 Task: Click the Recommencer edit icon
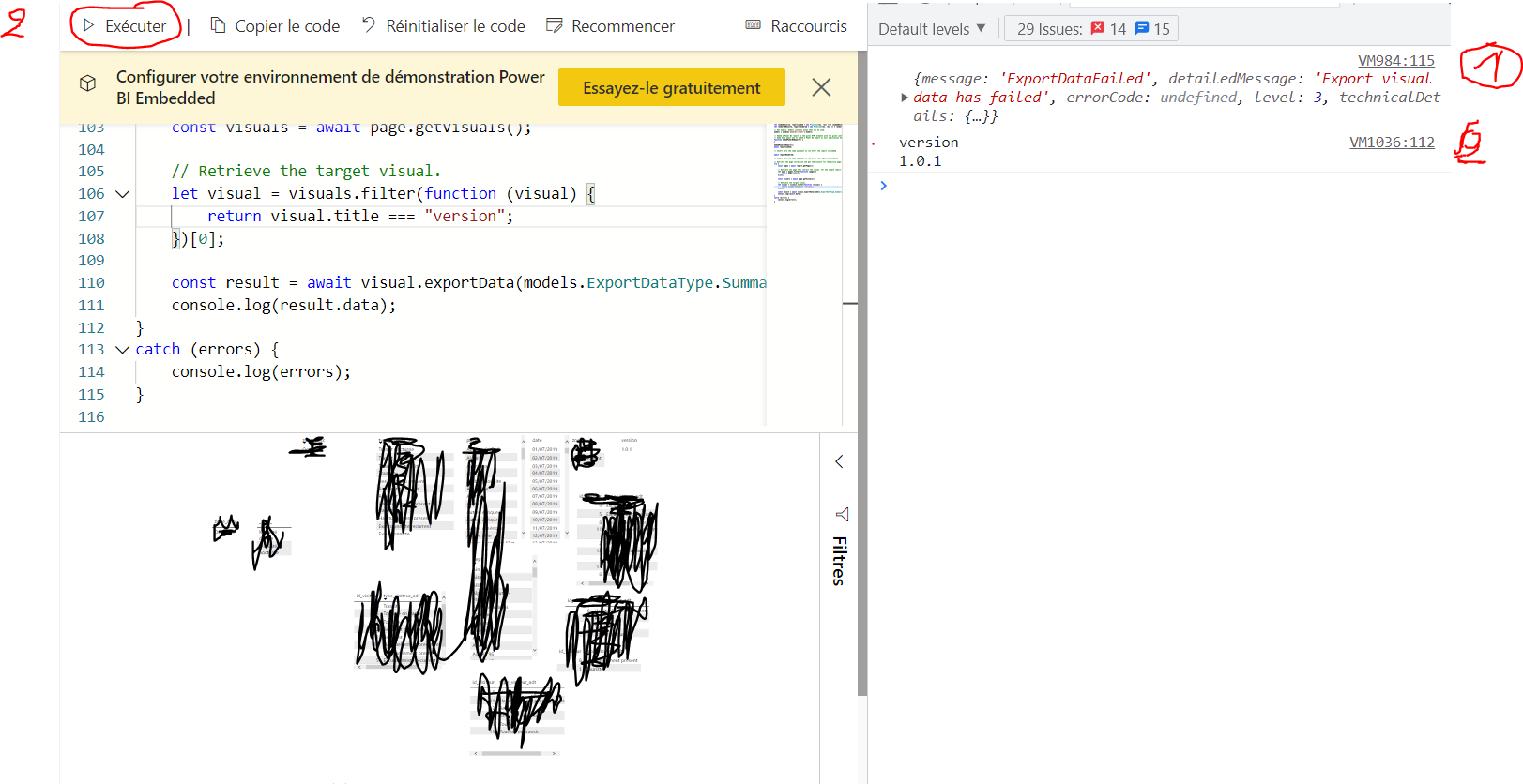[555, 25]
